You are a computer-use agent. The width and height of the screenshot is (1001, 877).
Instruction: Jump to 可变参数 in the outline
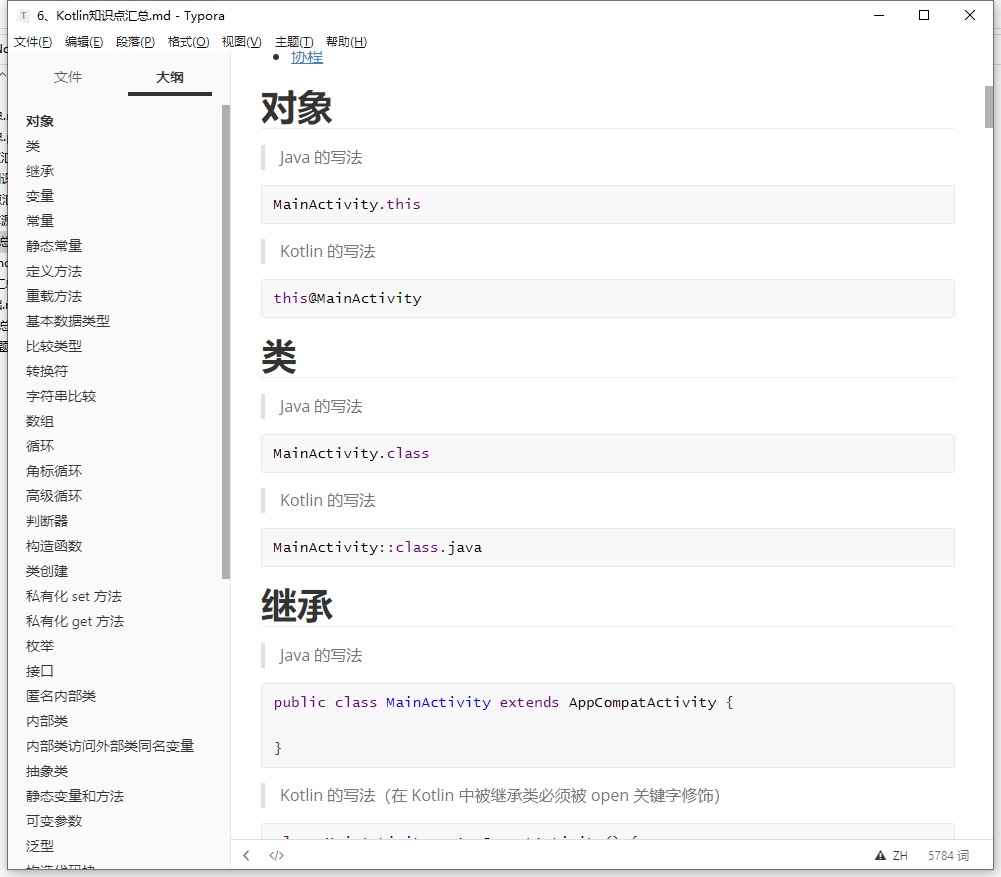(54, 821)
